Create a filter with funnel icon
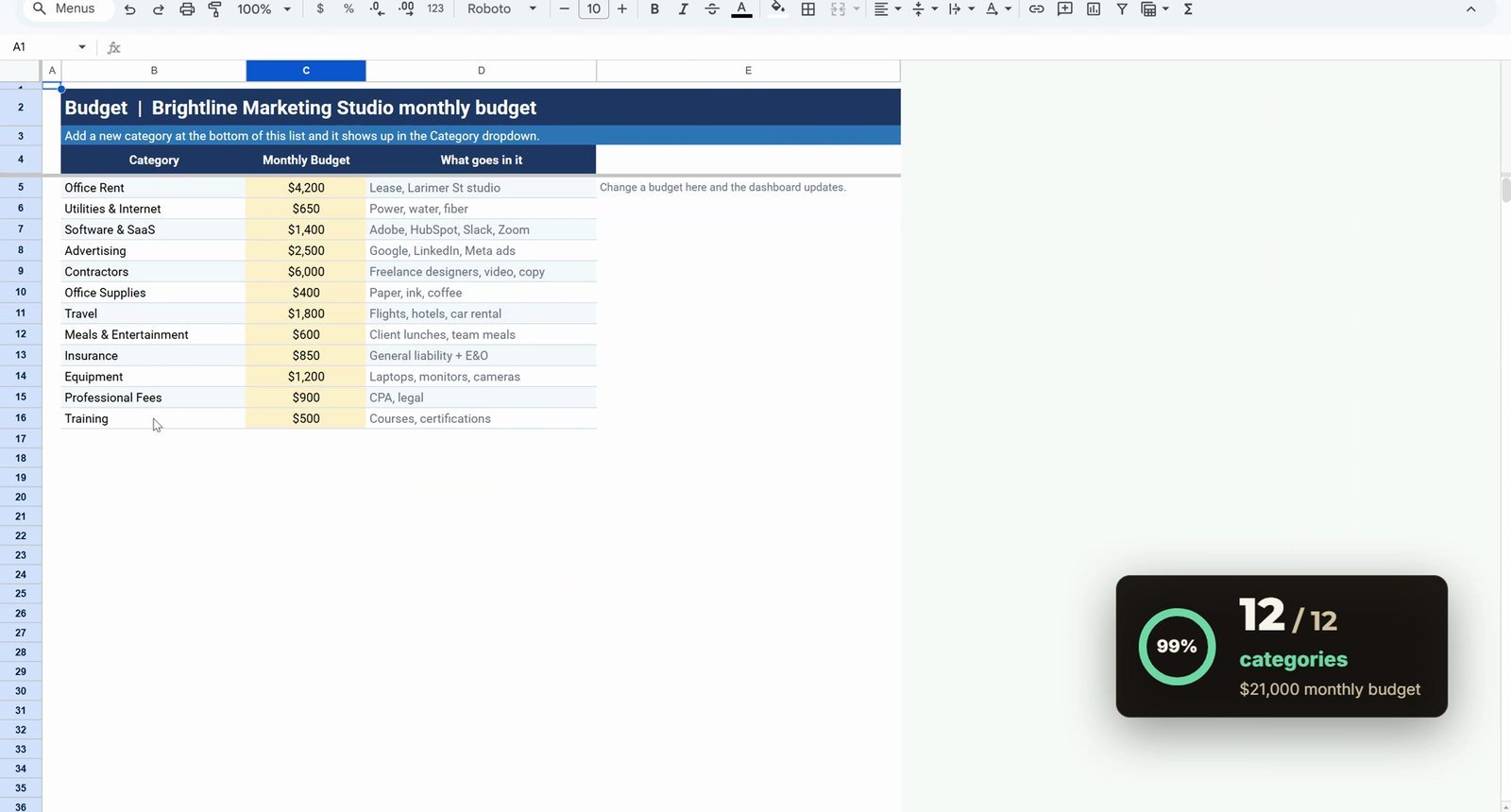Screen dimensions: 1511x812 pyautogui.click(x=1122, y=9)
